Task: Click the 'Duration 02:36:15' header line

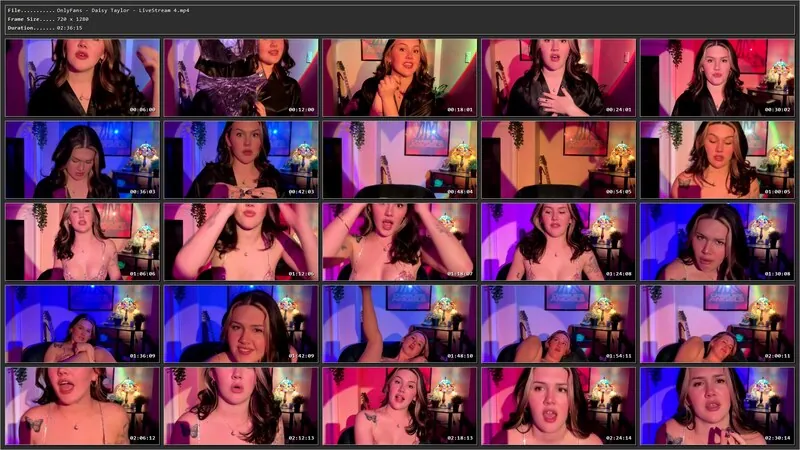Action: point(45,28)
